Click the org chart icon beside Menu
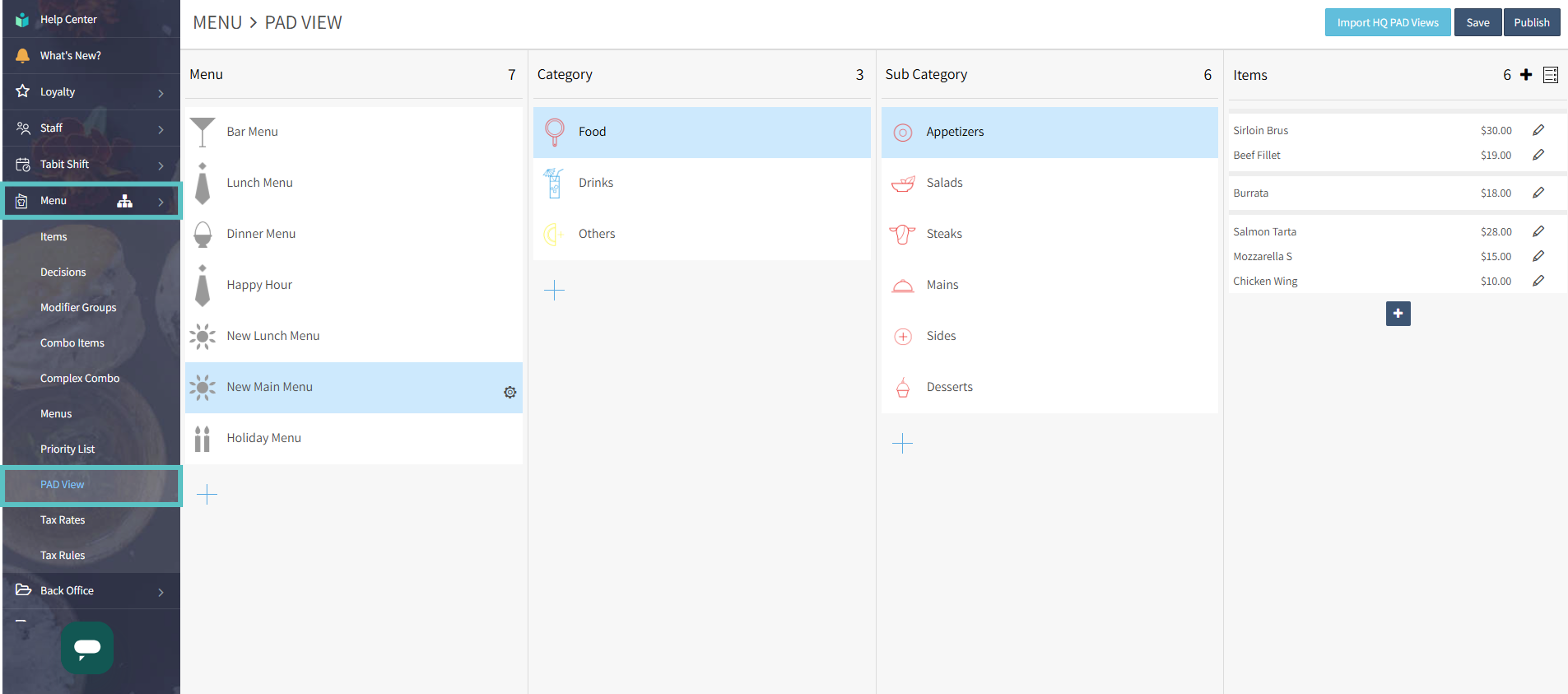Image resolution: width=1568 pixels, height=694 pixels. point(124,201)
